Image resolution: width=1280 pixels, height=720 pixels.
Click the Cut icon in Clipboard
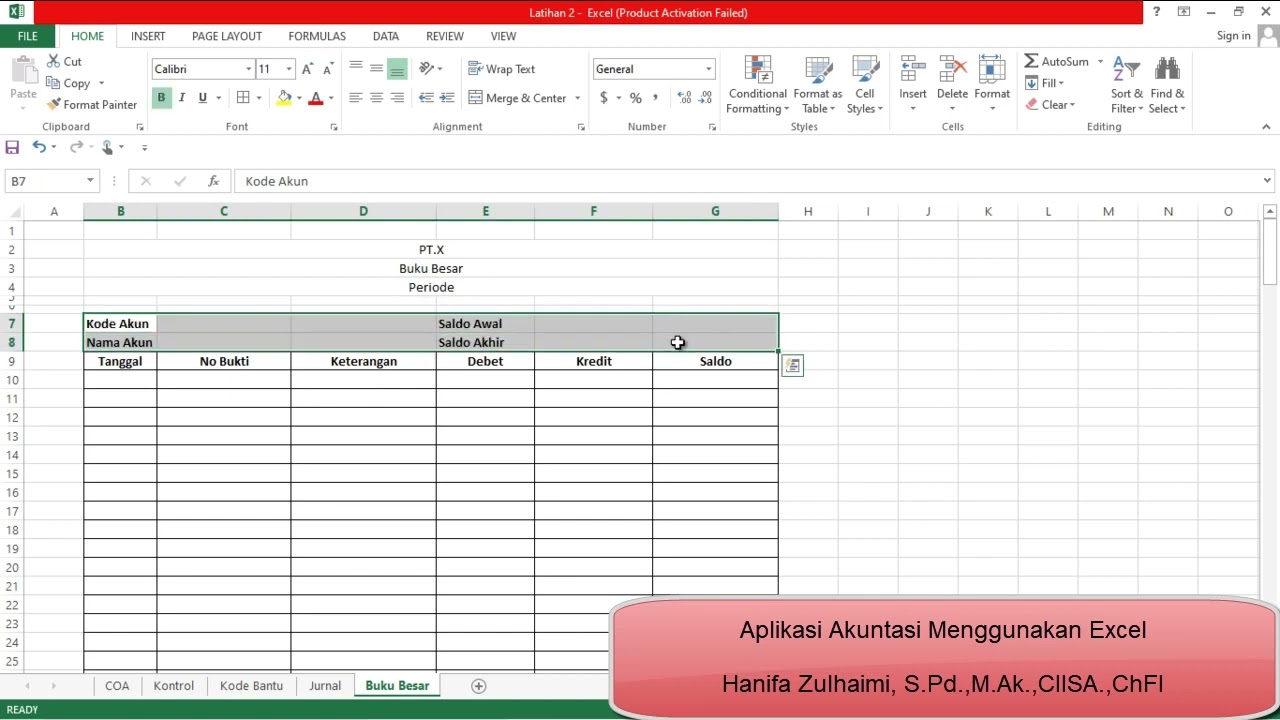[x=54, y=61]
